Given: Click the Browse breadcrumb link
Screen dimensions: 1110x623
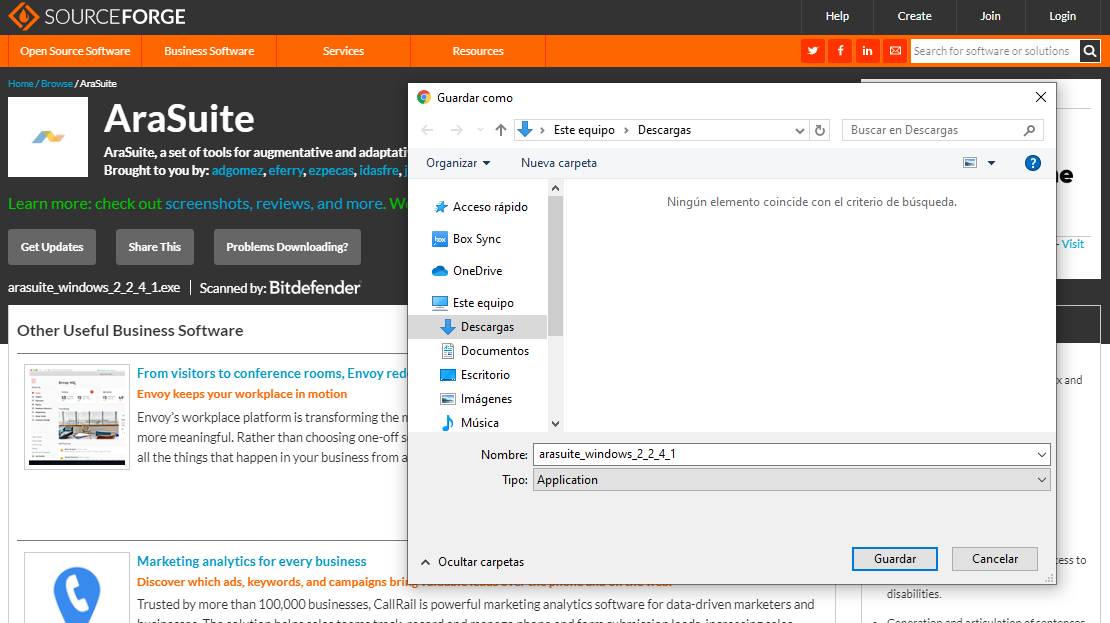Looking at the screenshot, I should click(x=57, y=84).
